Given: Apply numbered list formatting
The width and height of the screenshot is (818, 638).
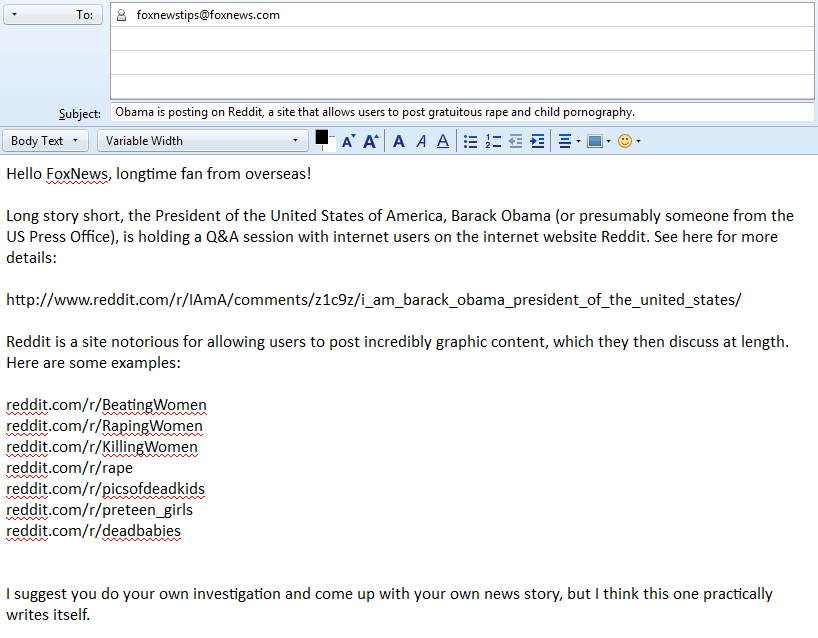Looking at the screenshot, I should tap(493, 141).
